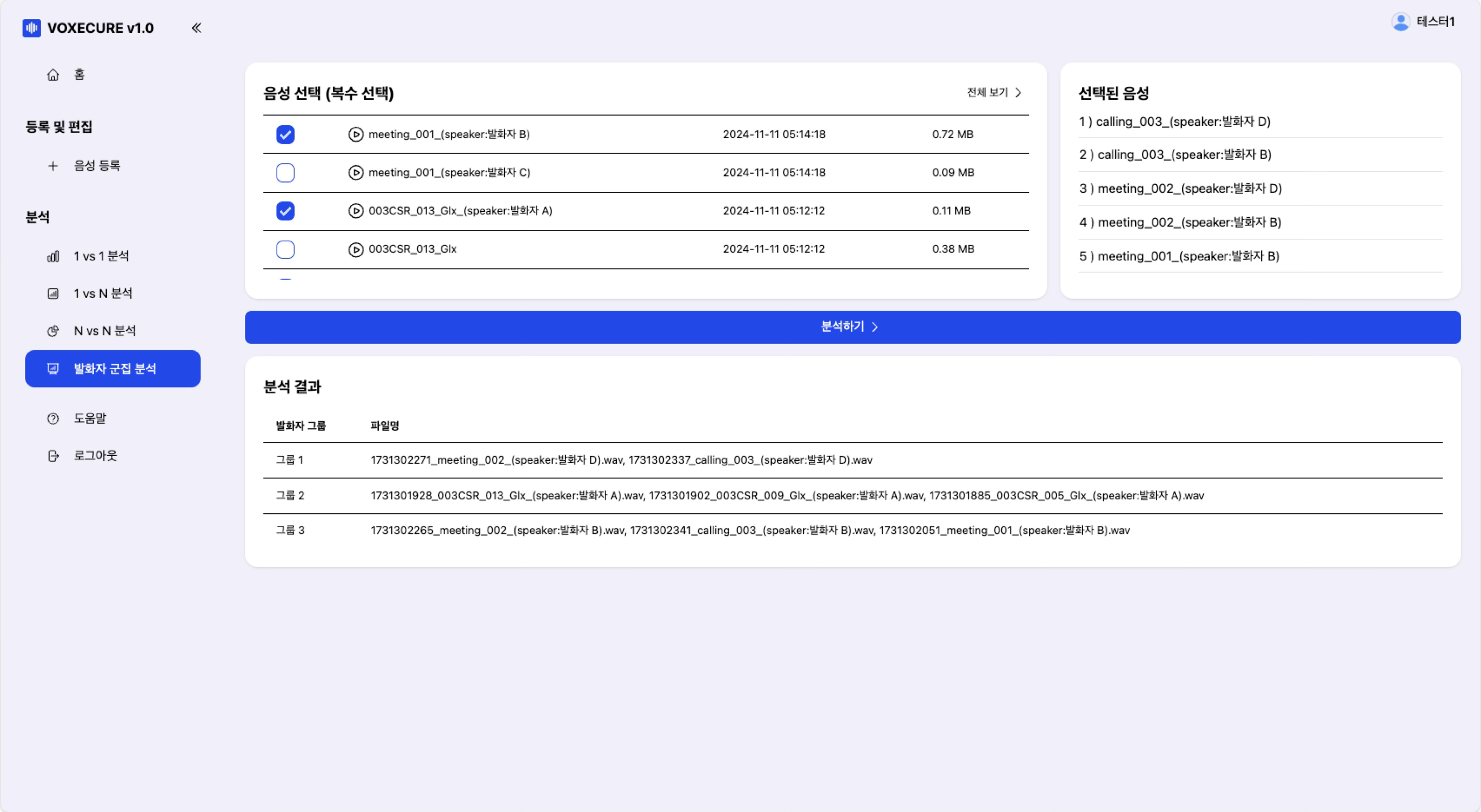Play the plain 003CSR_013_Glx audio
The width and height of the screenshot is (1481, 812).
coord(356,250)
